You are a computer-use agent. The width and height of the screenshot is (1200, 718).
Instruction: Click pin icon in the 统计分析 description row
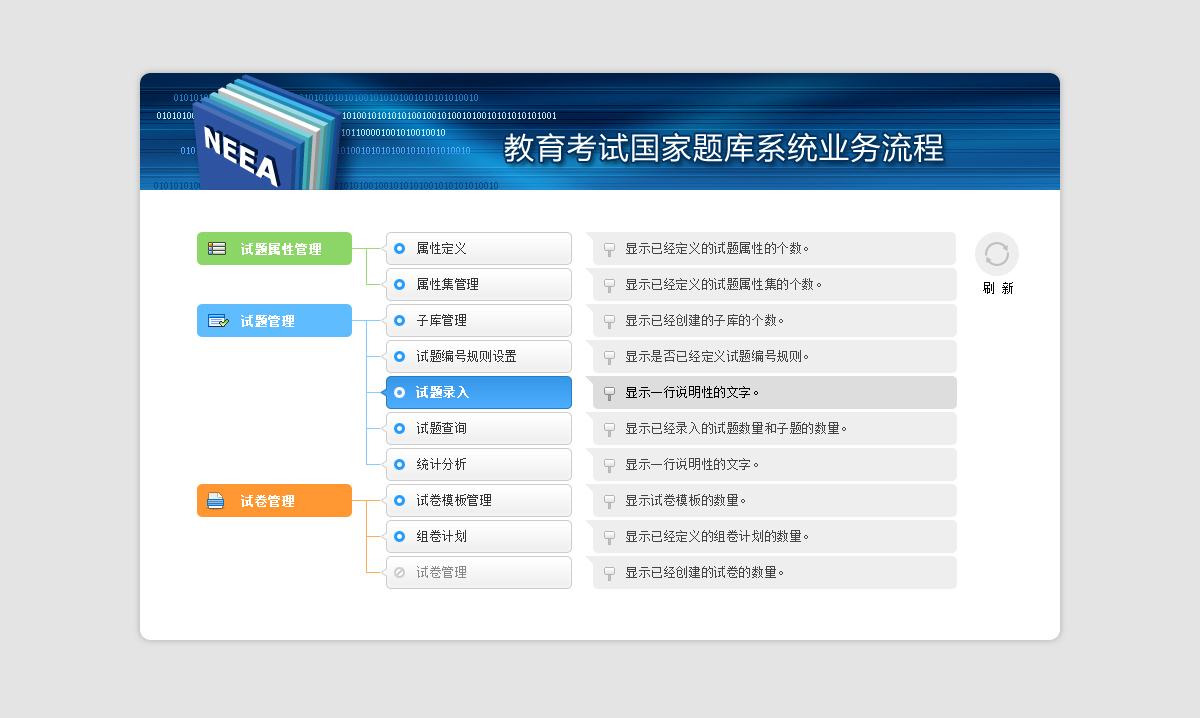[x=609, y=466]
